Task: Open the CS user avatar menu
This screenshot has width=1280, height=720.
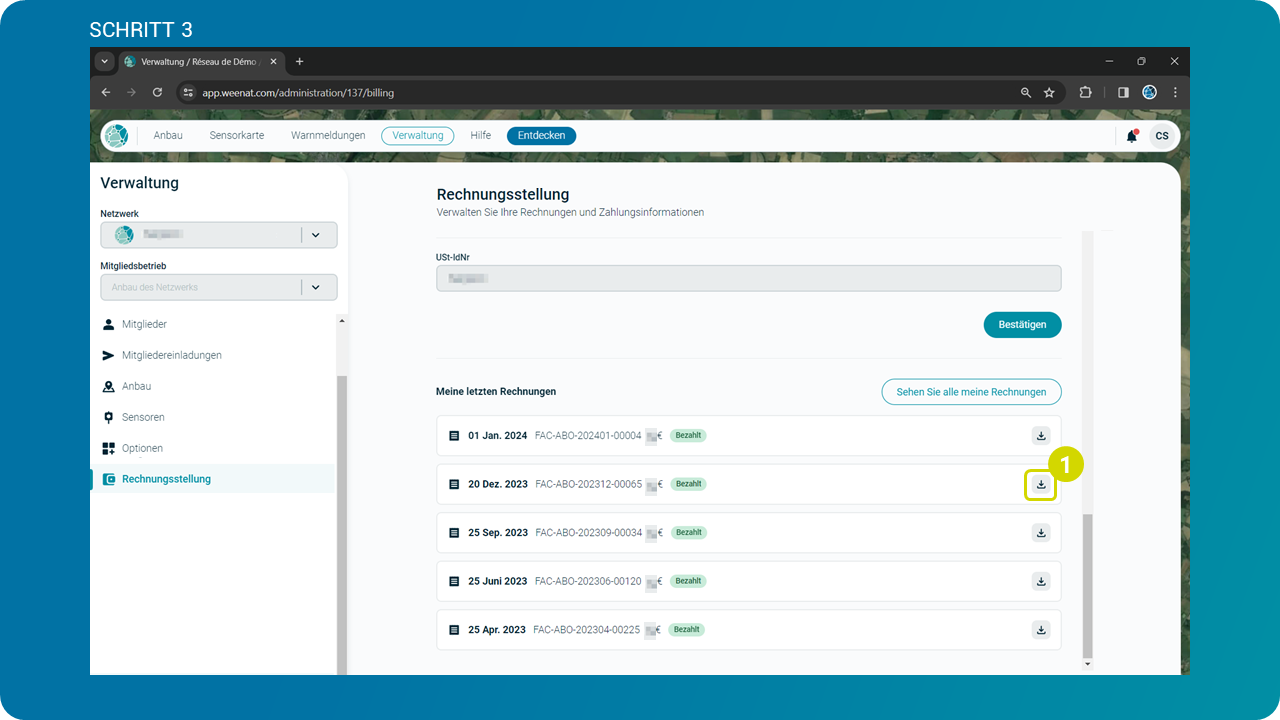Action: point(1162,136)
